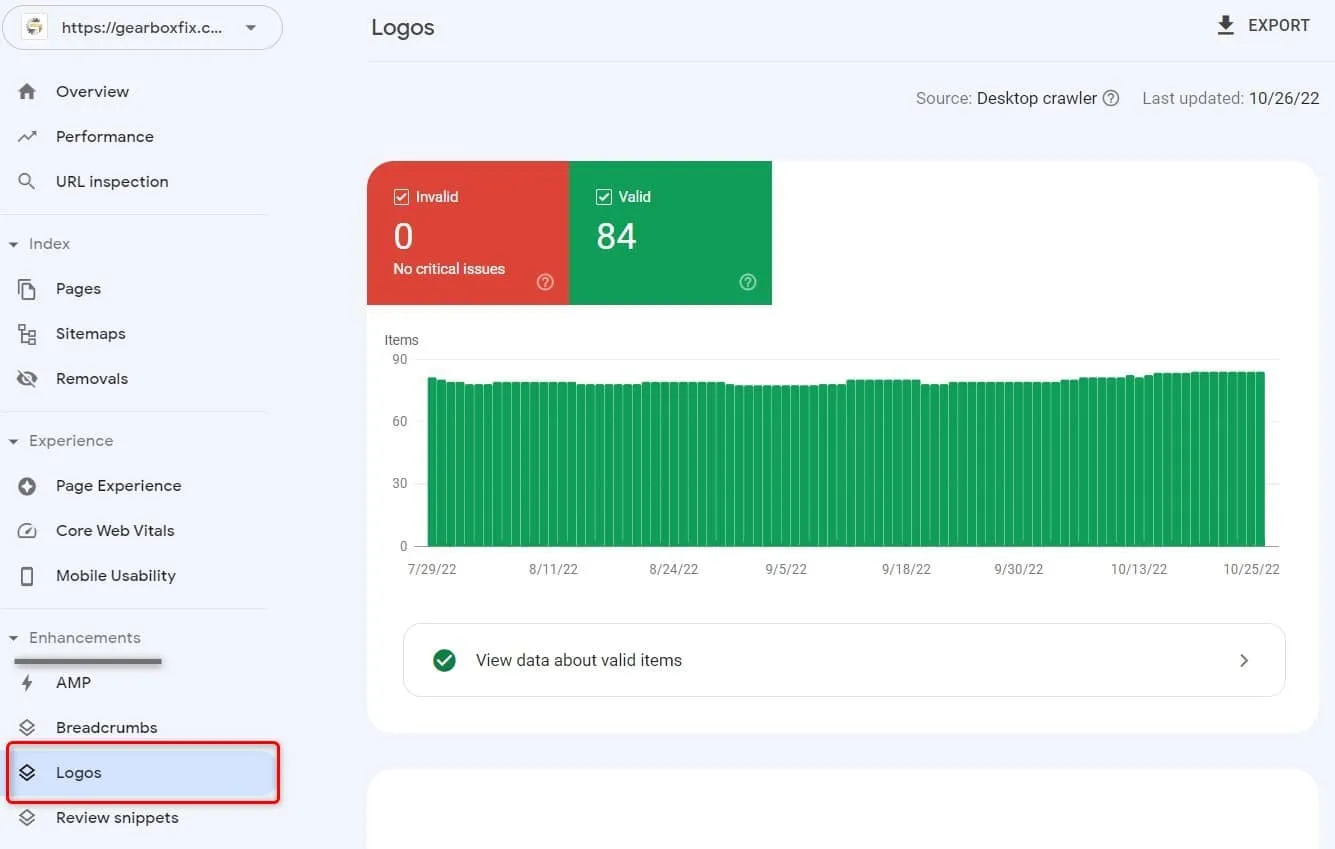Click the help icon beside Desktop crawler
Screen dimensions: 1335x849
pyautogui.click(x=1111, y=98)
